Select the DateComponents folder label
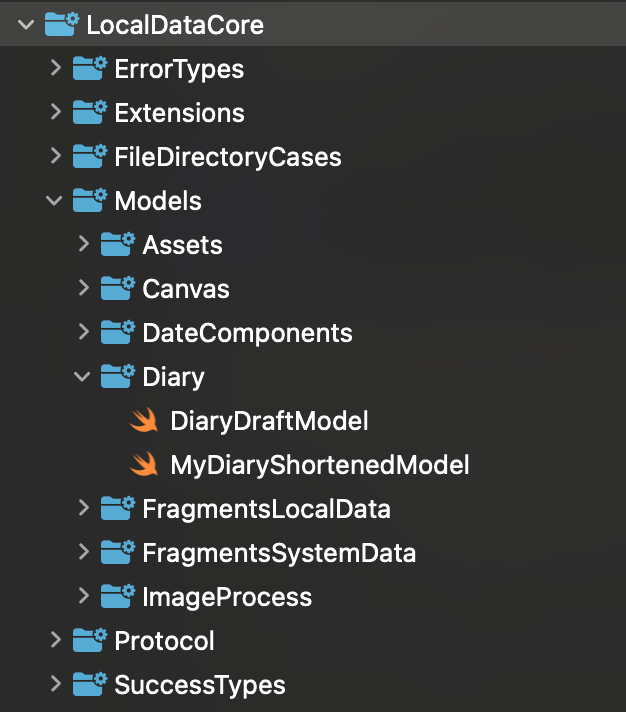Image resolution: width=626 pixels, height=712 pixels. coord(247,333)
